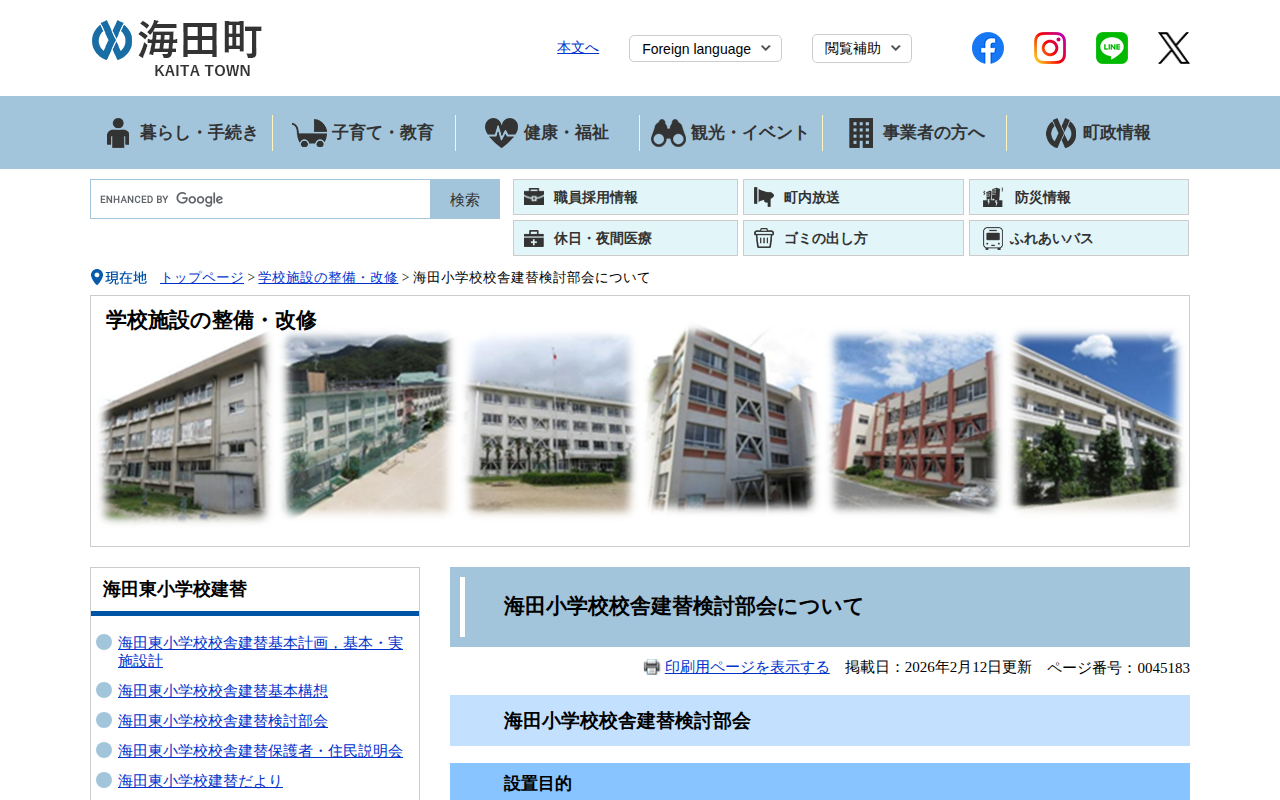Jump to 本文へ link
Screen dimensions: 1280x800
tap(578, 47)
